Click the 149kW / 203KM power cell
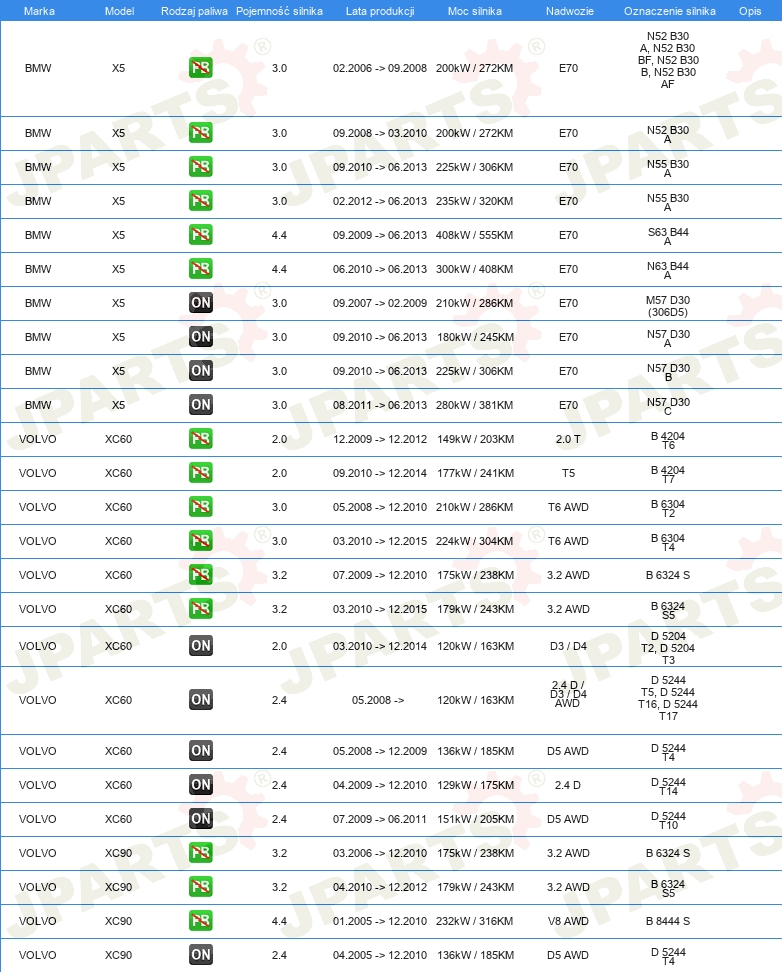 point(476,439)
